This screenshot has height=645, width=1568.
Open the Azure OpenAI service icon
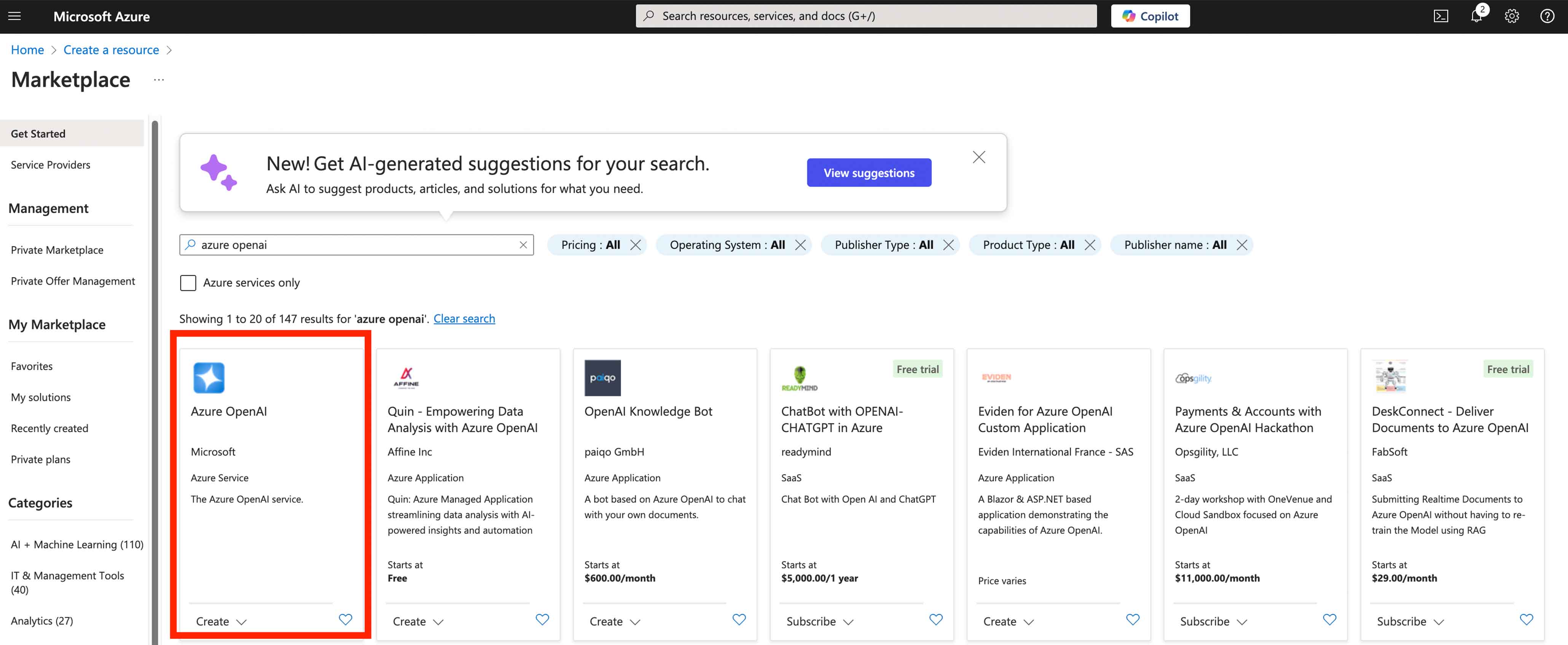point(209,378)
